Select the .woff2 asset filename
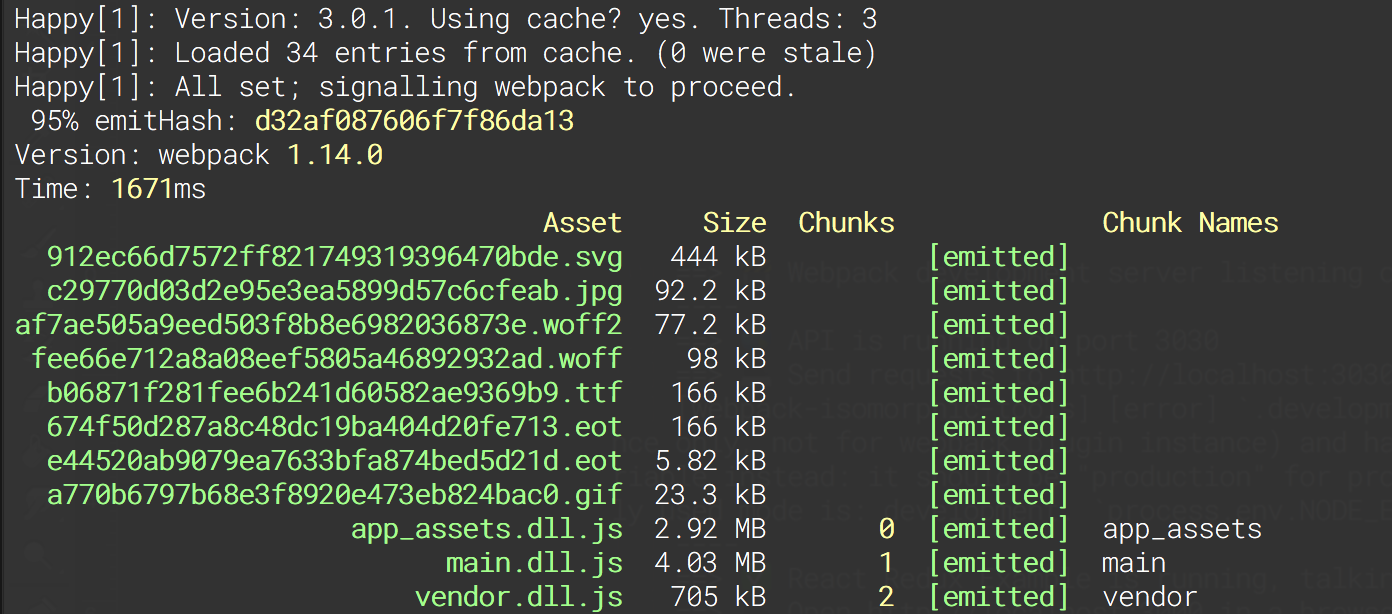 coord(318,325)
